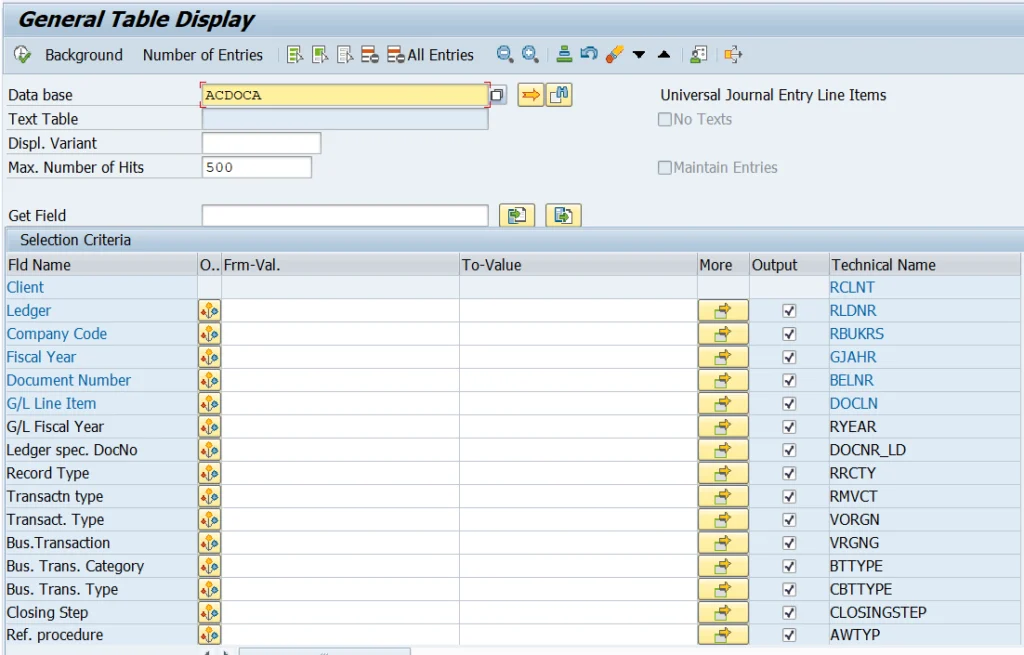Click More multiple selection button for Company Code
The image size is (1024, 655).
tap(723, 334)
